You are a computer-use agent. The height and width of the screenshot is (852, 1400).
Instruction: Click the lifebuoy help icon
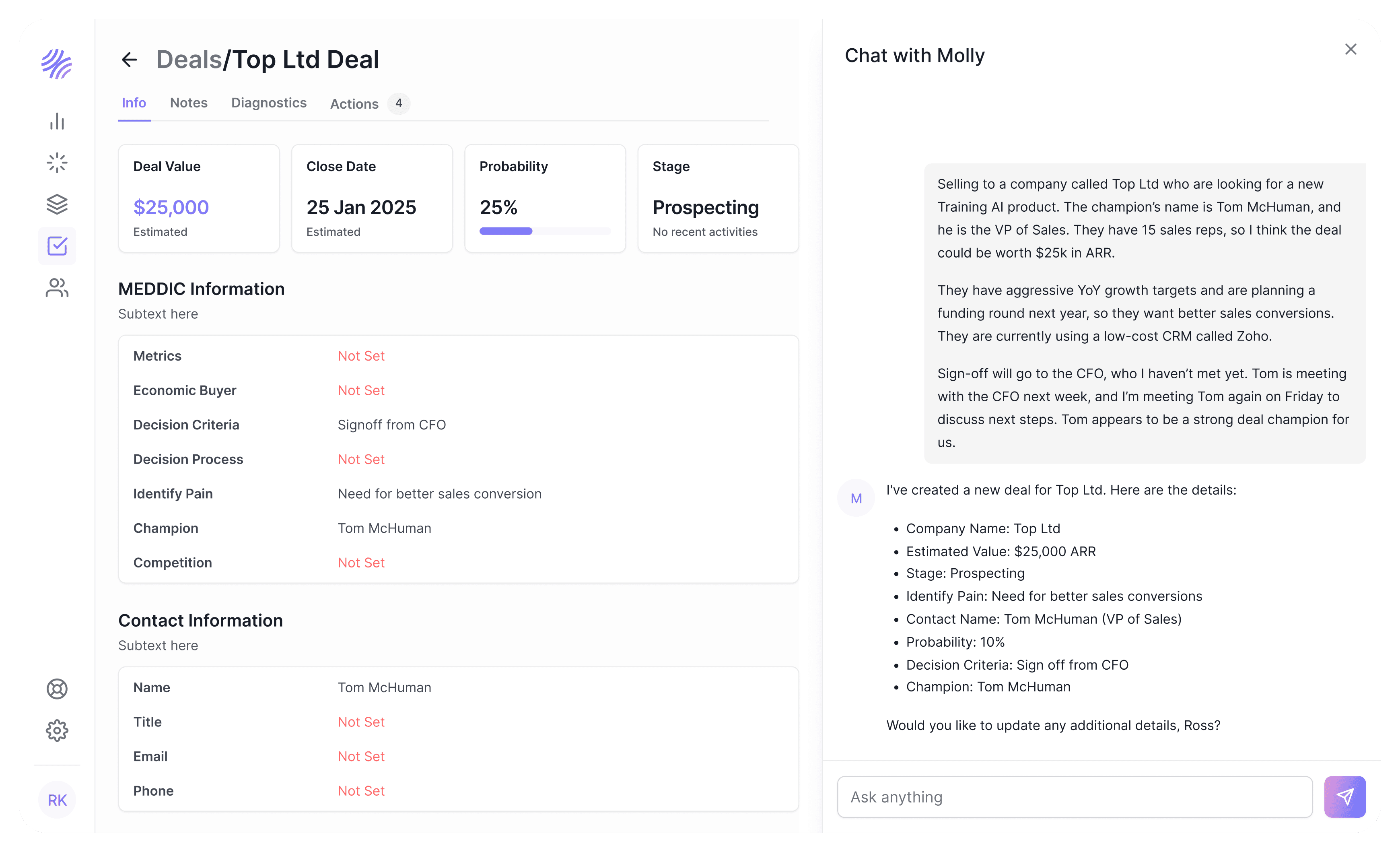pyautogui.click(x=57, y=689)
